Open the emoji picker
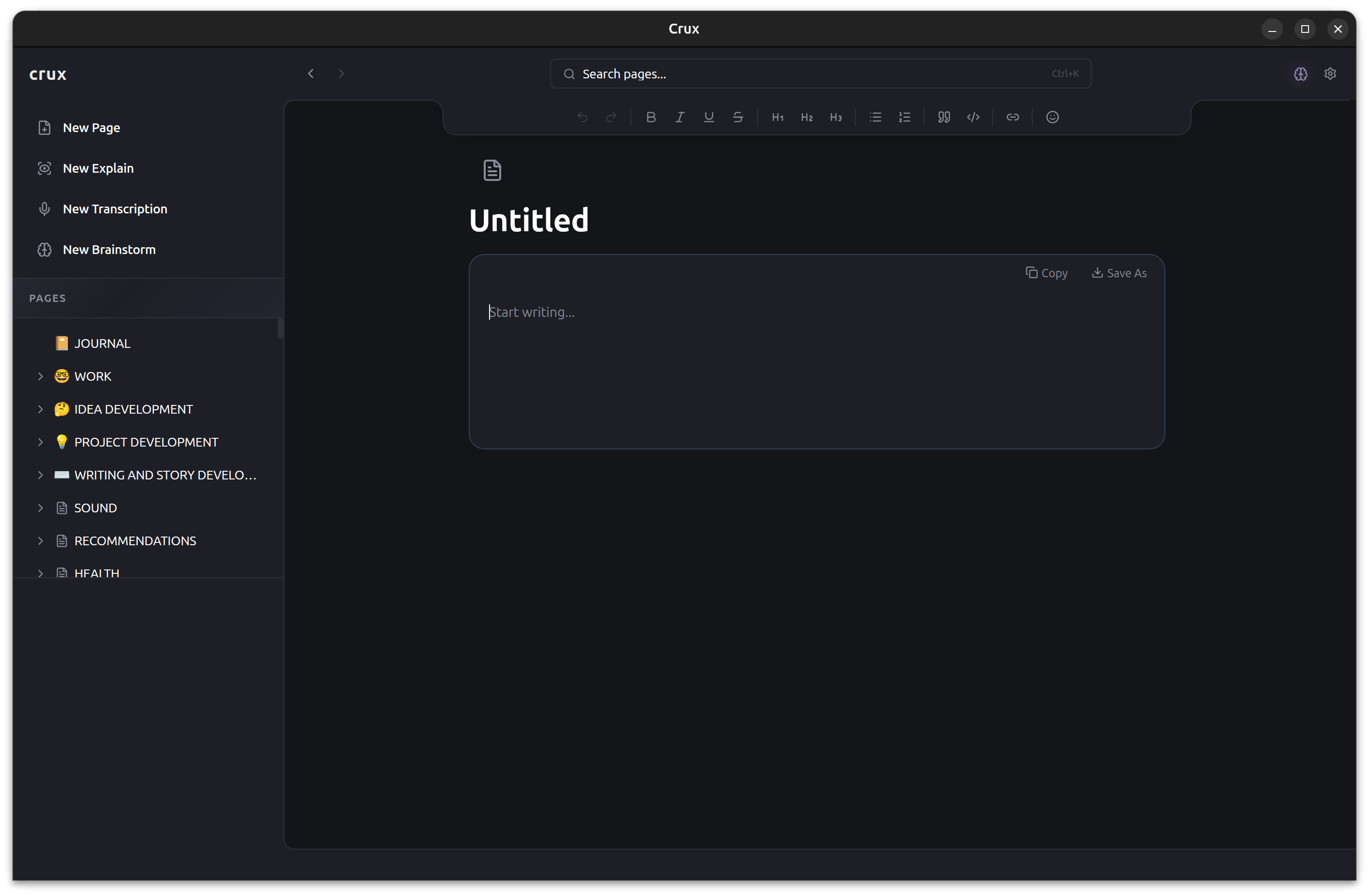 pos(1052,117)
